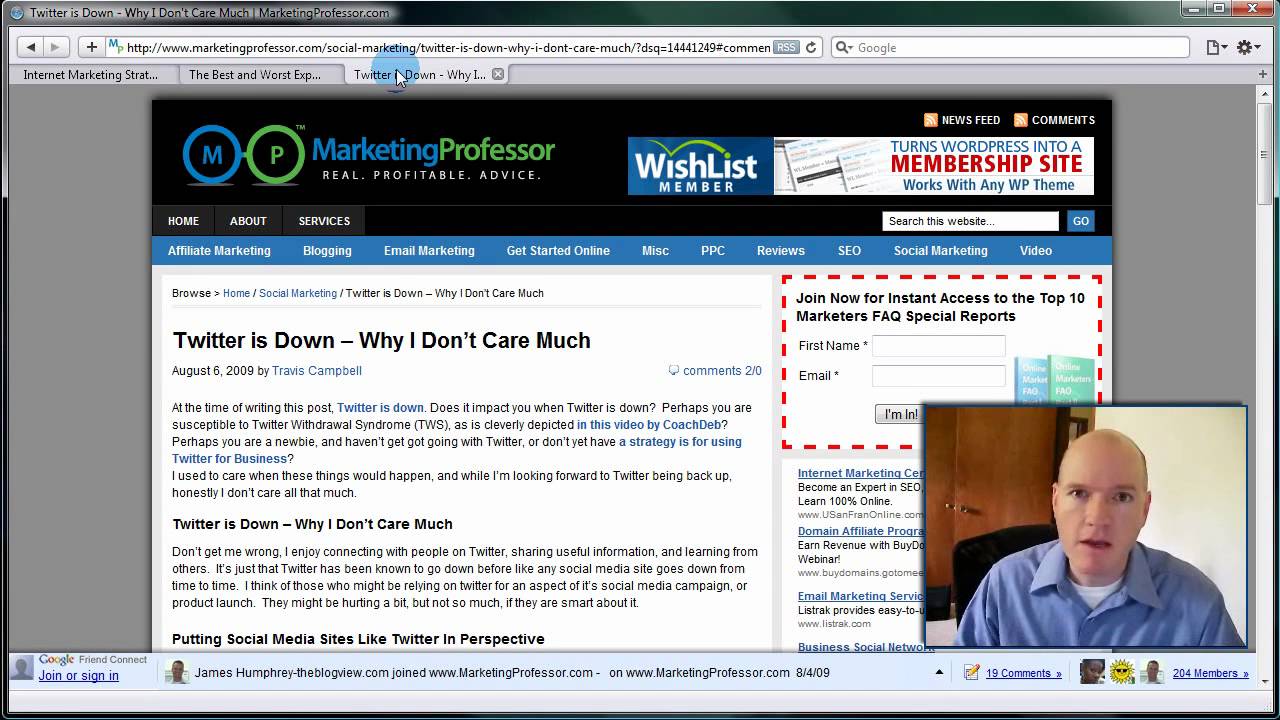Click the sun-face member avatar

(1122, 672)
